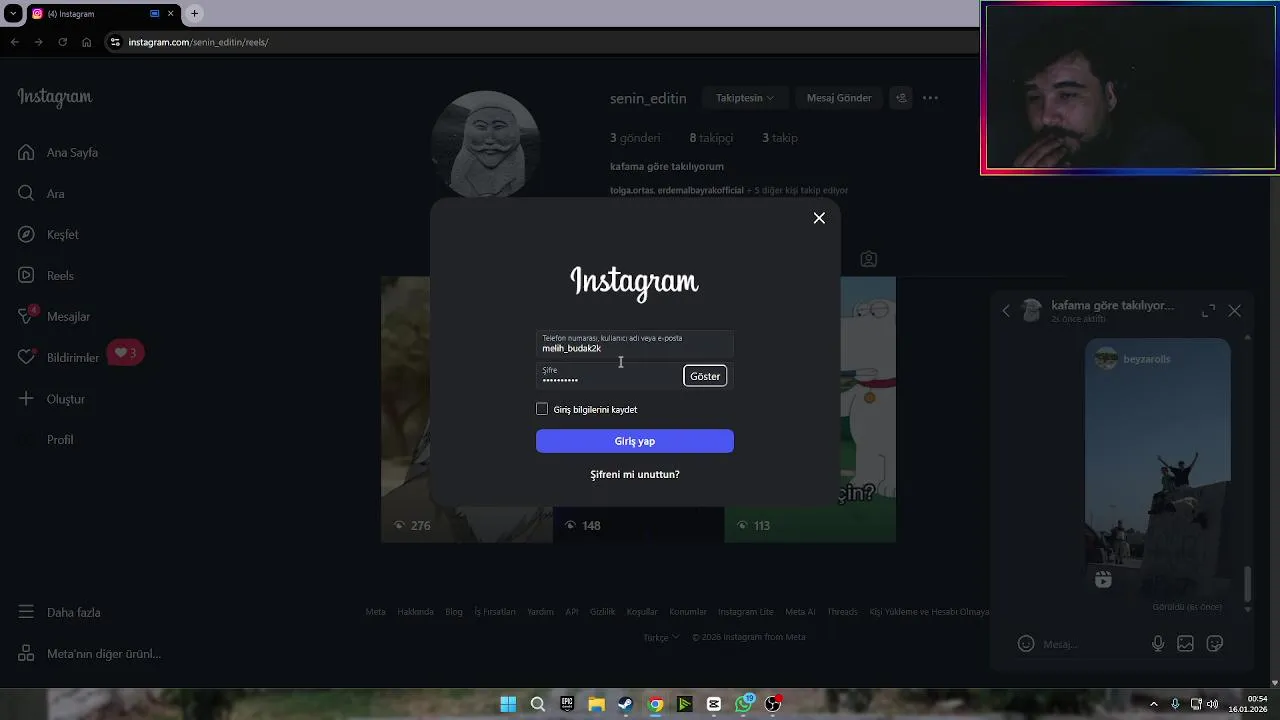Click the browser home icon
Image resolution: width=1280 pixels, height=720 pixels.
point(86,42)
